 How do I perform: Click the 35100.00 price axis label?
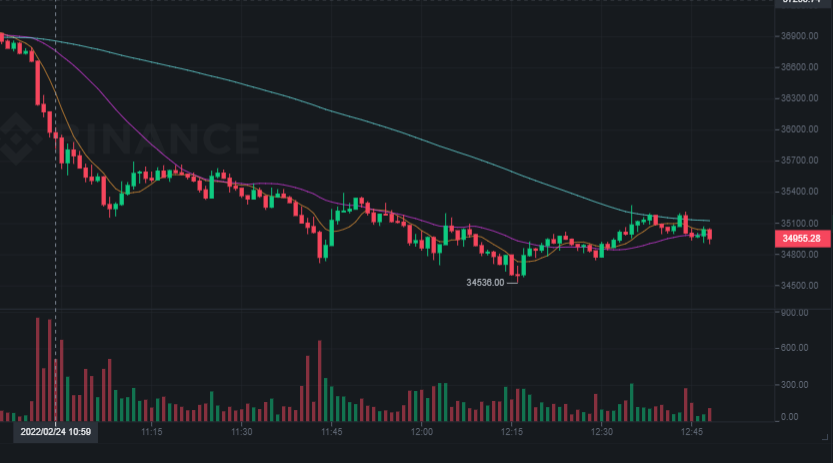pos(800,223)
